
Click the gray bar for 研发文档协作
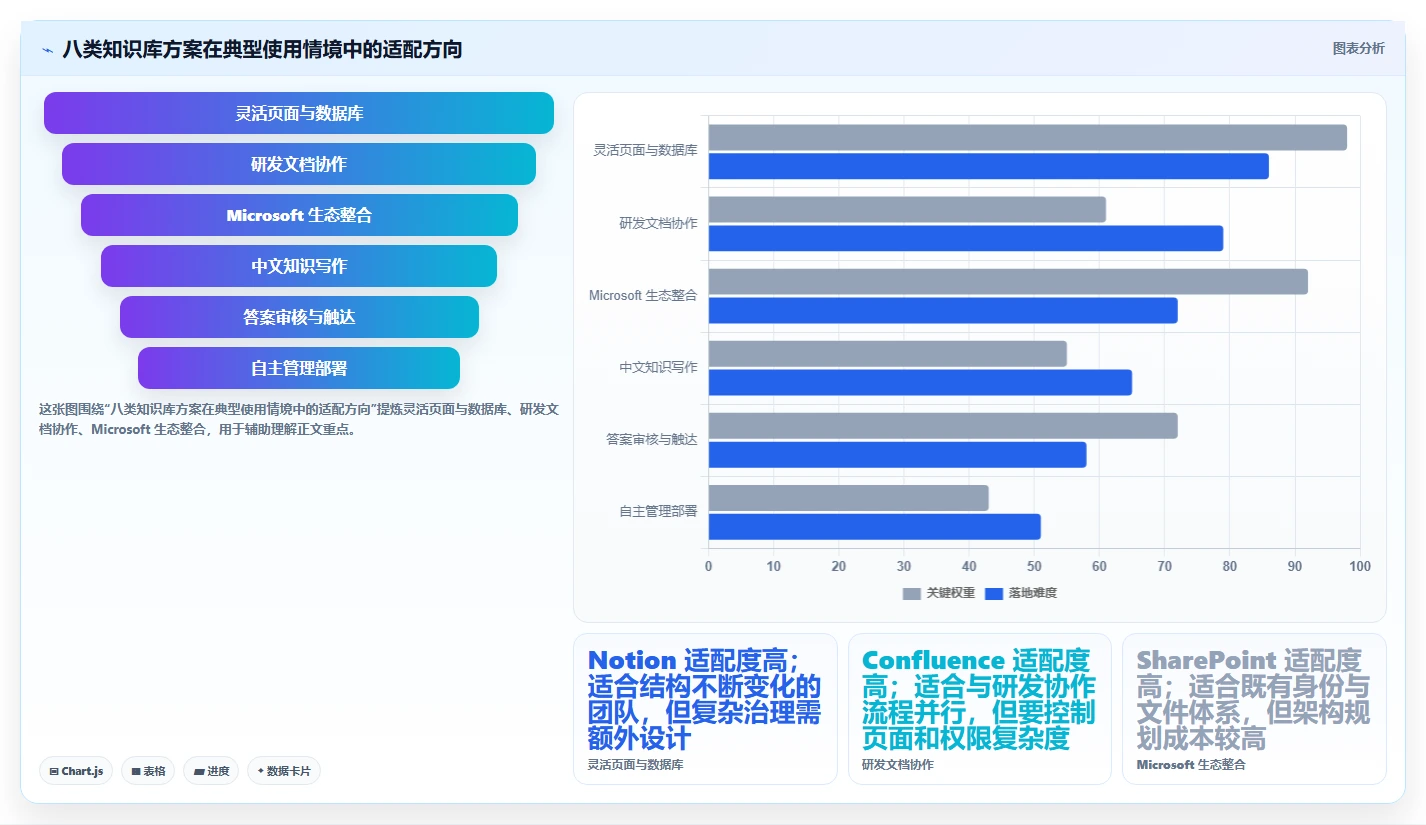(x=907, y=209)
